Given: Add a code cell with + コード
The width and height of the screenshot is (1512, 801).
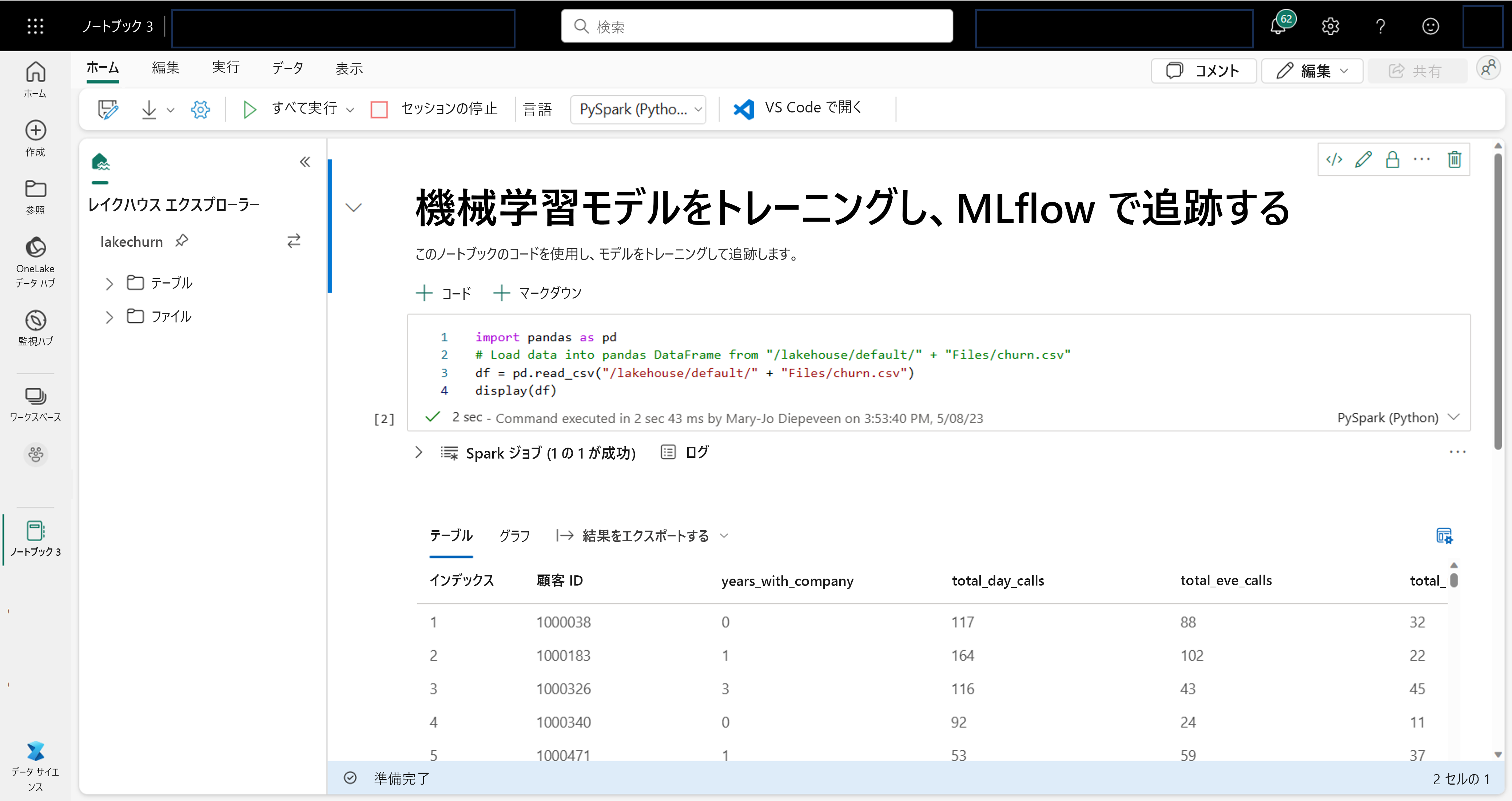Looking at the screenshot, I should (x=443, y=293).
